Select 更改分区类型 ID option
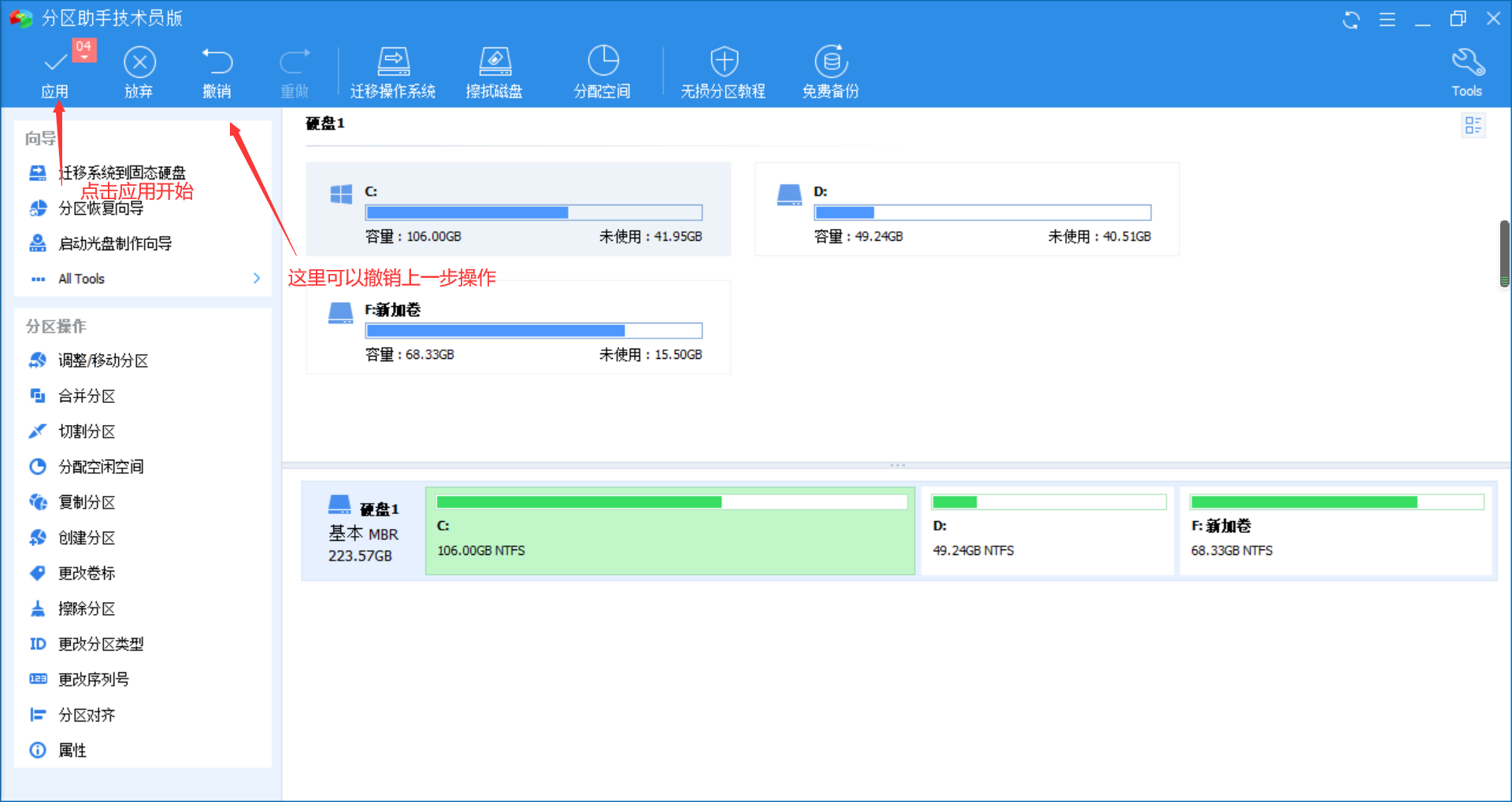1512x802 pixels. [101, 644]
